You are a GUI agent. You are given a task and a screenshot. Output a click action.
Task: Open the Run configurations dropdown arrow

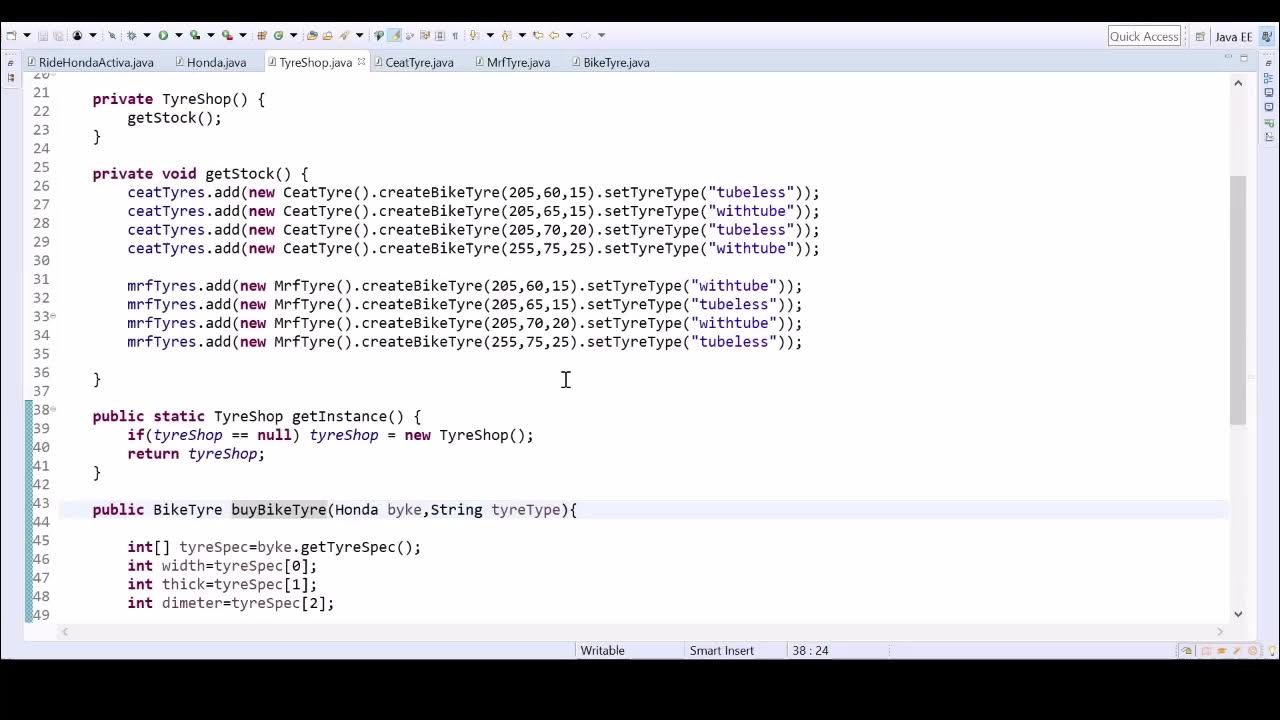coord(179,35)
